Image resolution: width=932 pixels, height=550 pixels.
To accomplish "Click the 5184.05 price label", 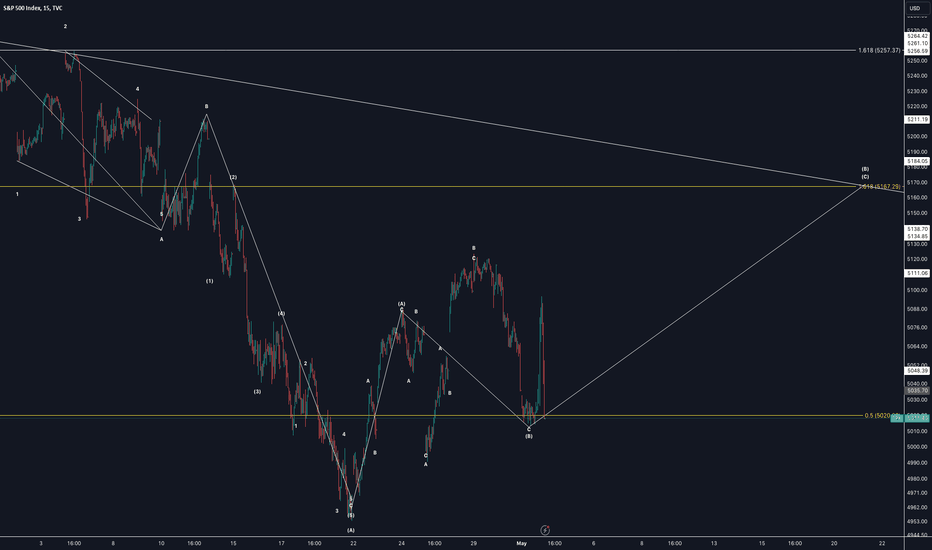I will [917, 161].
